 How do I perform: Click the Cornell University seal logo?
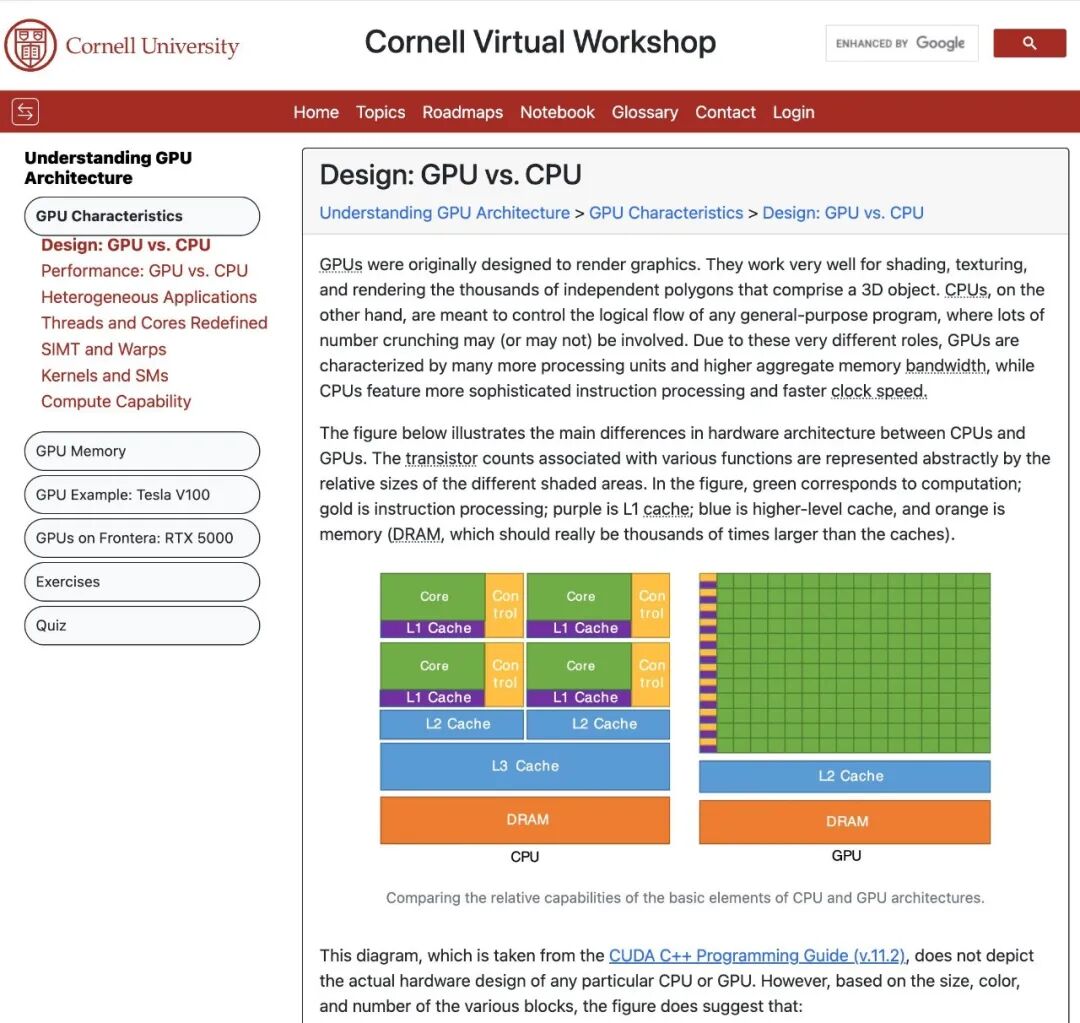coord(30,45)
